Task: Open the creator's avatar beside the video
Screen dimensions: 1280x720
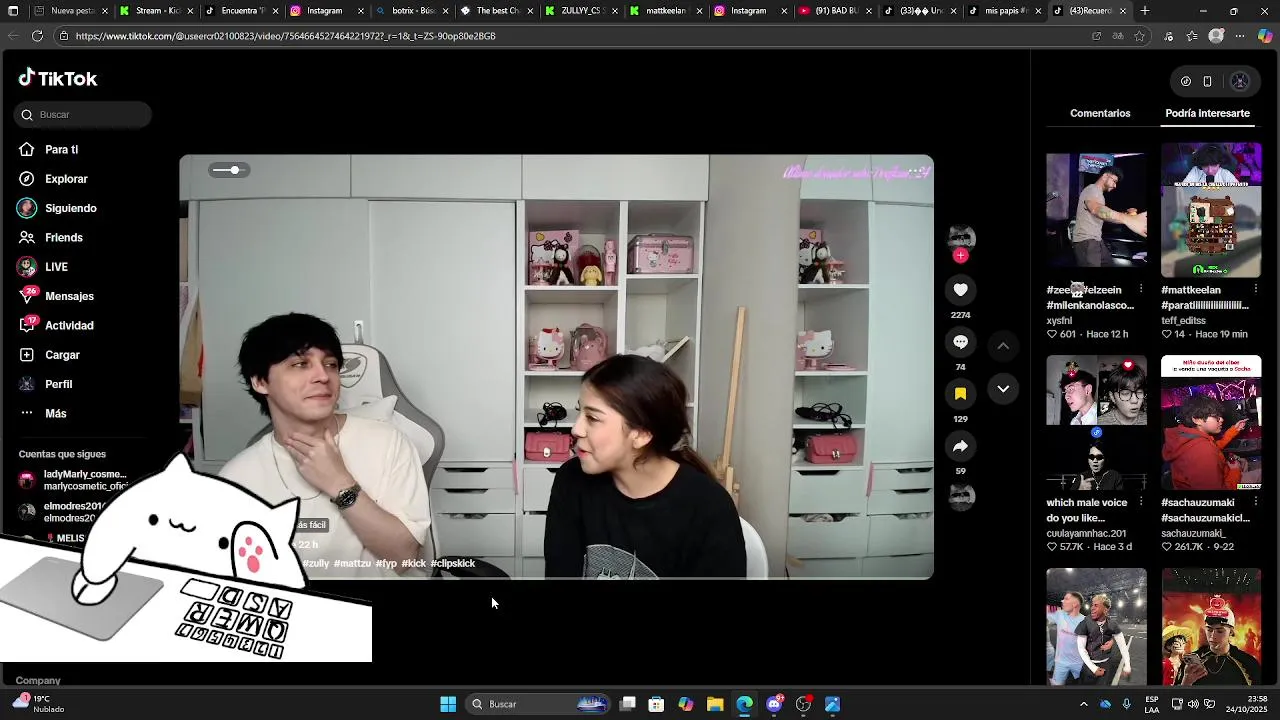Action: [961, 237]
